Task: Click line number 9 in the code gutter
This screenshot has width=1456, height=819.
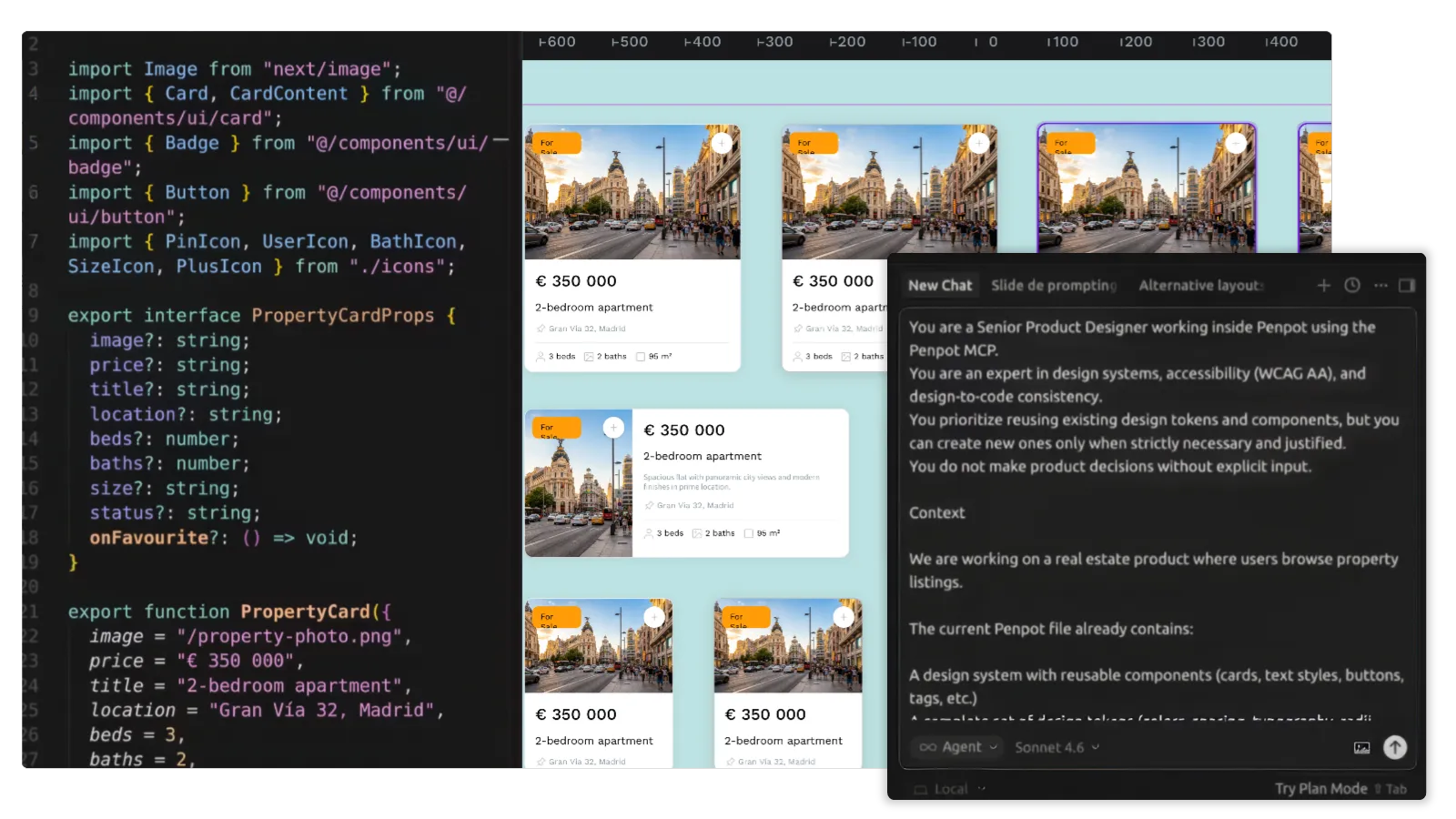Action: (34, 316)
